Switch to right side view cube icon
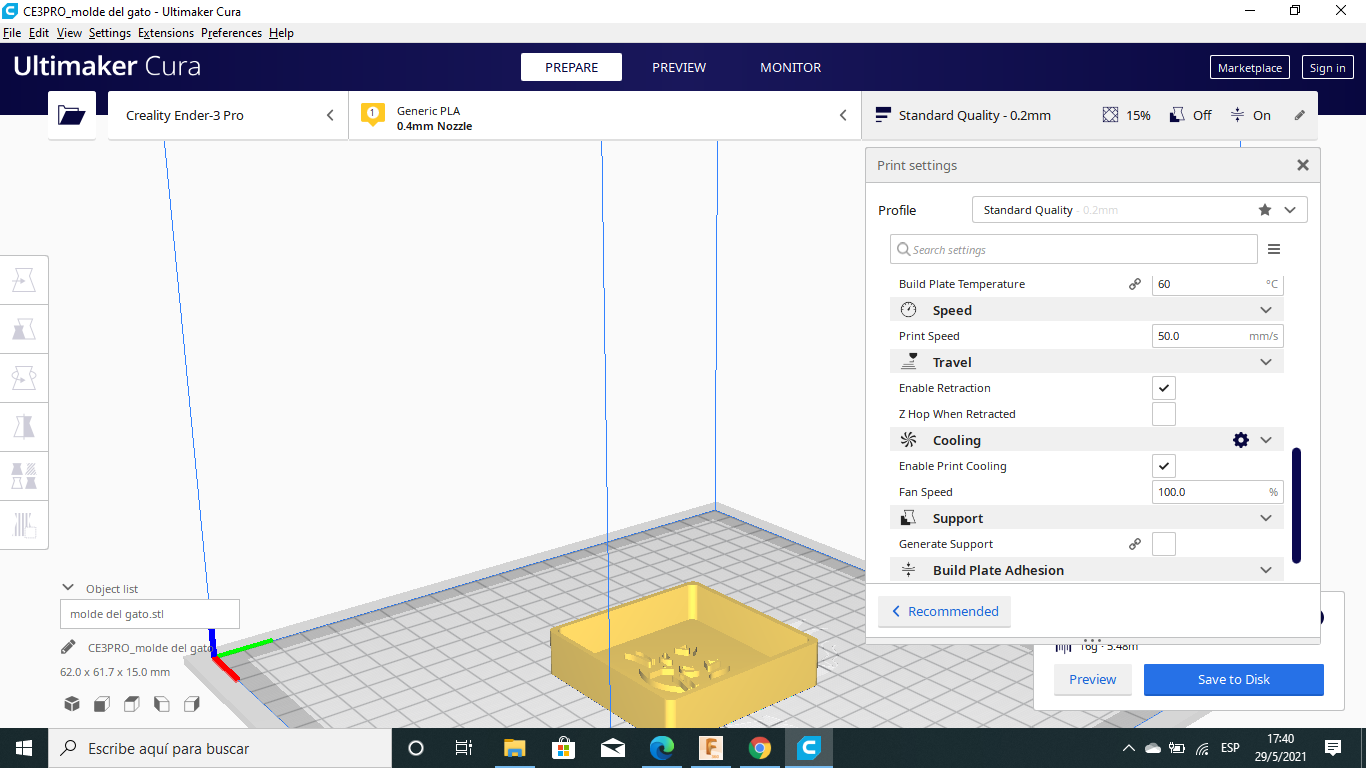 click(x=192, y=704)
